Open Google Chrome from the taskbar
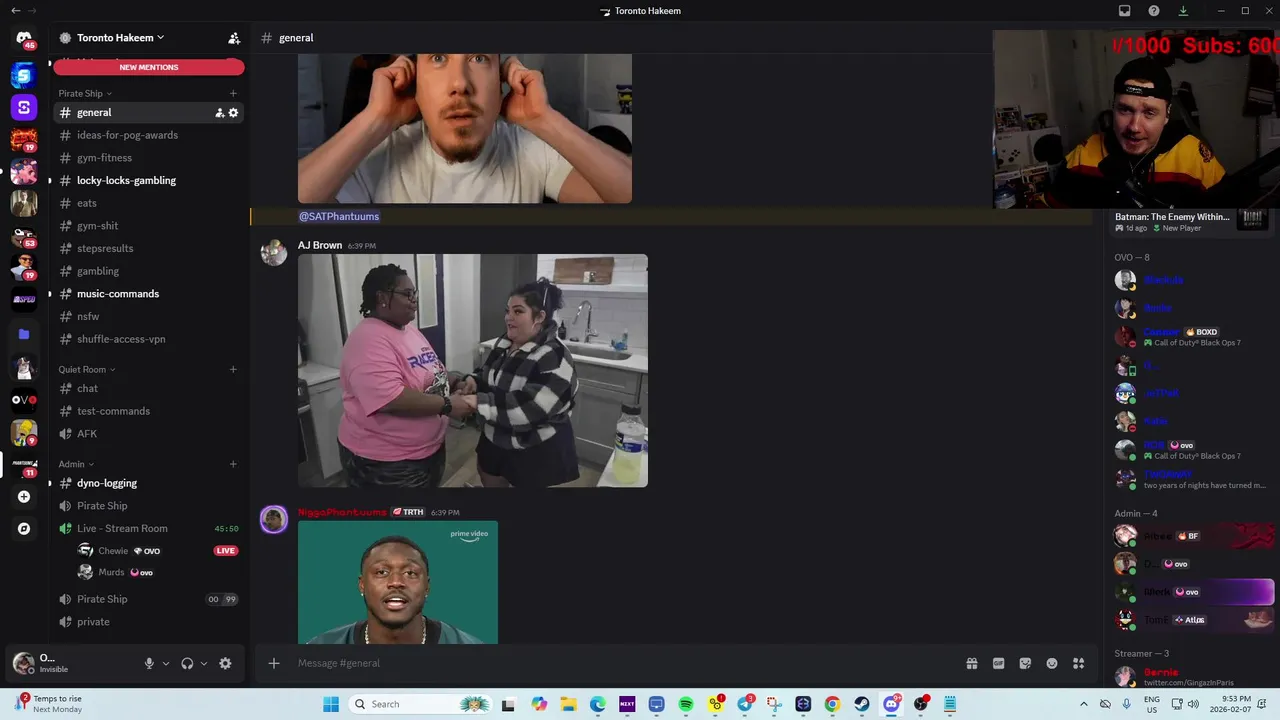1280x720 pixels. click(x=832, y=704)
